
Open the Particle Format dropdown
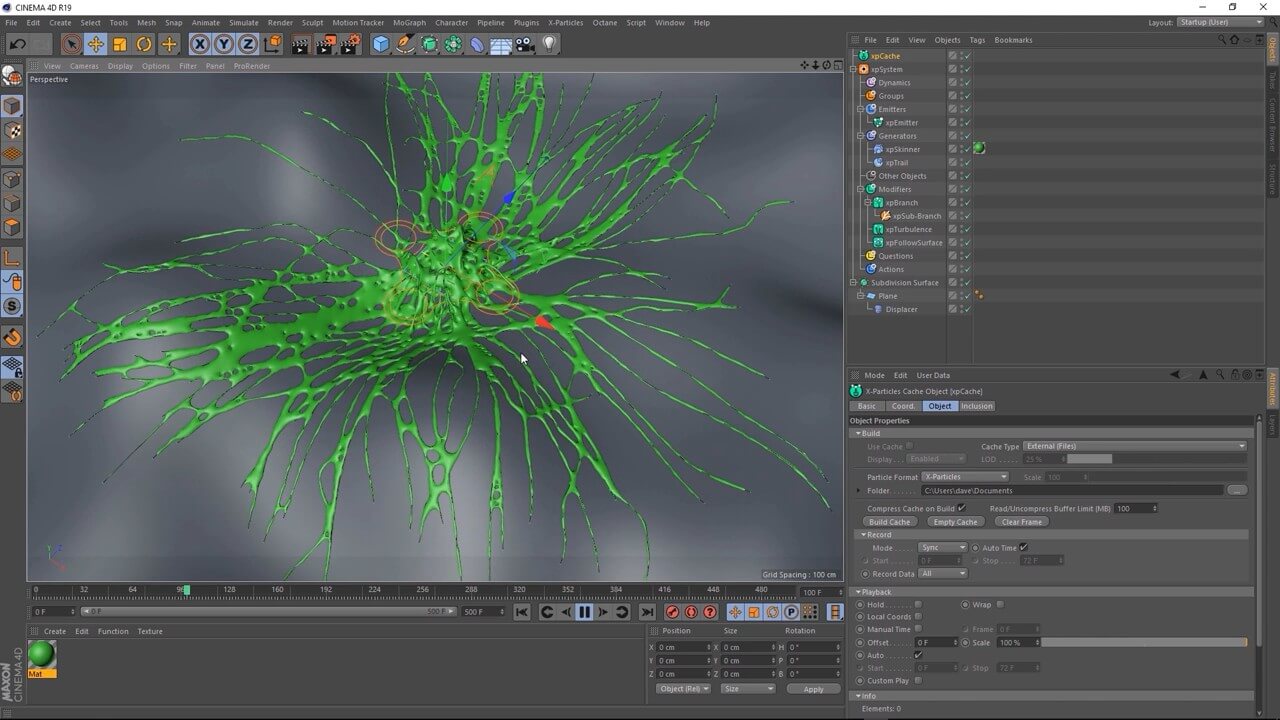[964, 477]
